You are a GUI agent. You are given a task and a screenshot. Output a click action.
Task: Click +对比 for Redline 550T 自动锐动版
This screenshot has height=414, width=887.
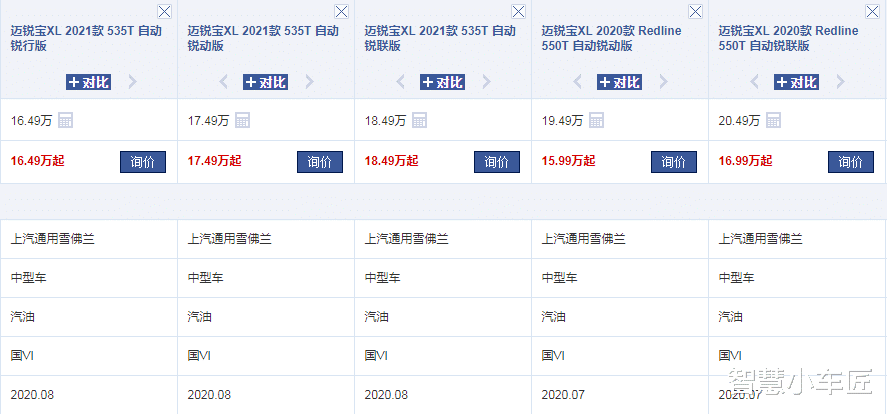click(619, 82)
